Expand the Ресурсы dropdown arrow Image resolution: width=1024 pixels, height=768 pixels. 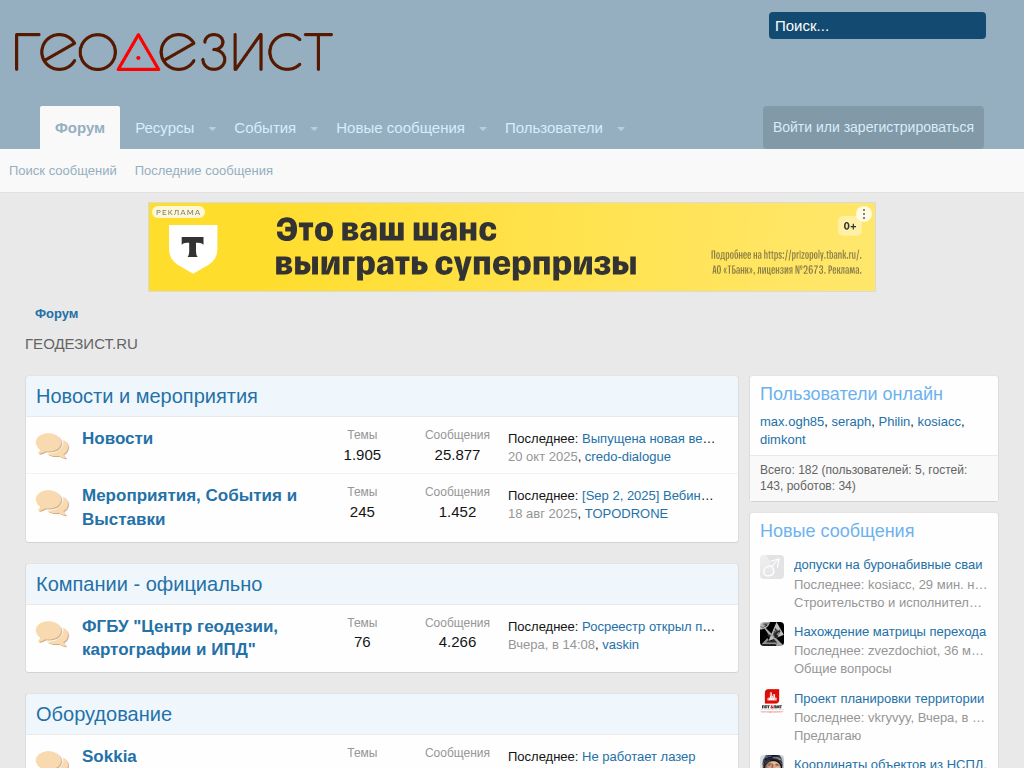click(213, 129)
